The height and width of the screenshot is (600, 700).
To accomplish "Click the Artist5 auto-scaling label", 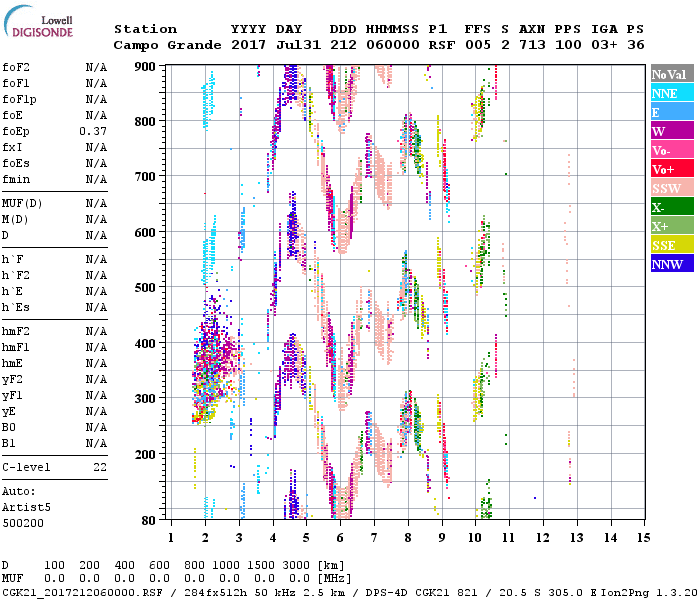I will pos(25,507).
